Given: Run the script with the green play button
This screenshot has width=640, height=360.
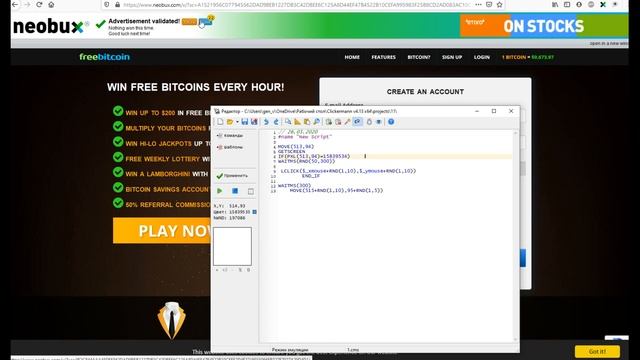Looking at the screenshot, I should [x=220, y=191].
